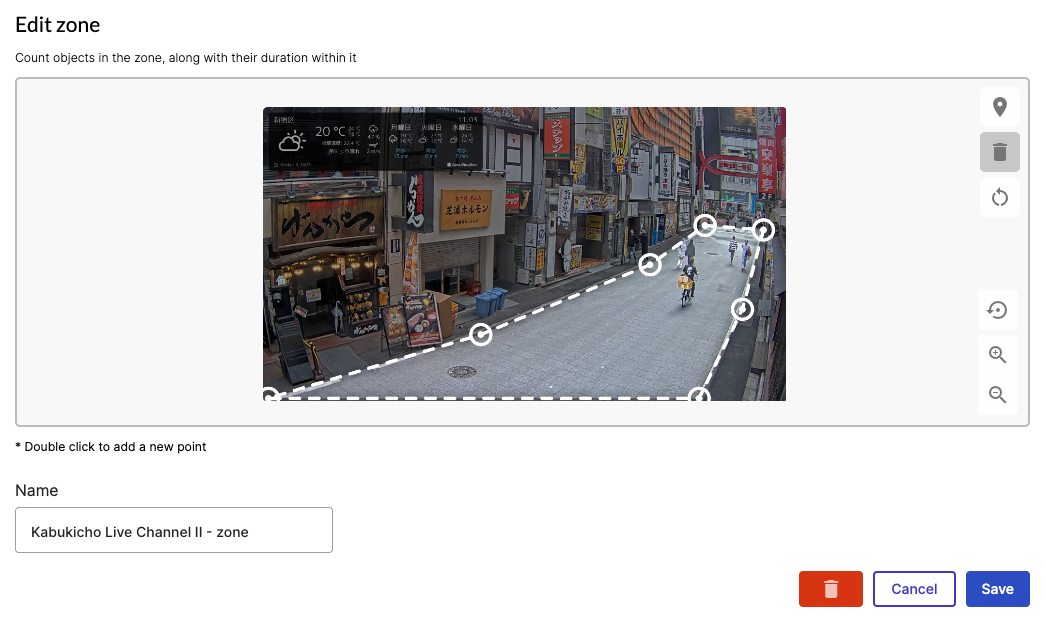Focus the zone Name text field
The image size is (1046, 618).
pyautogui.click(x=174, y=530)
